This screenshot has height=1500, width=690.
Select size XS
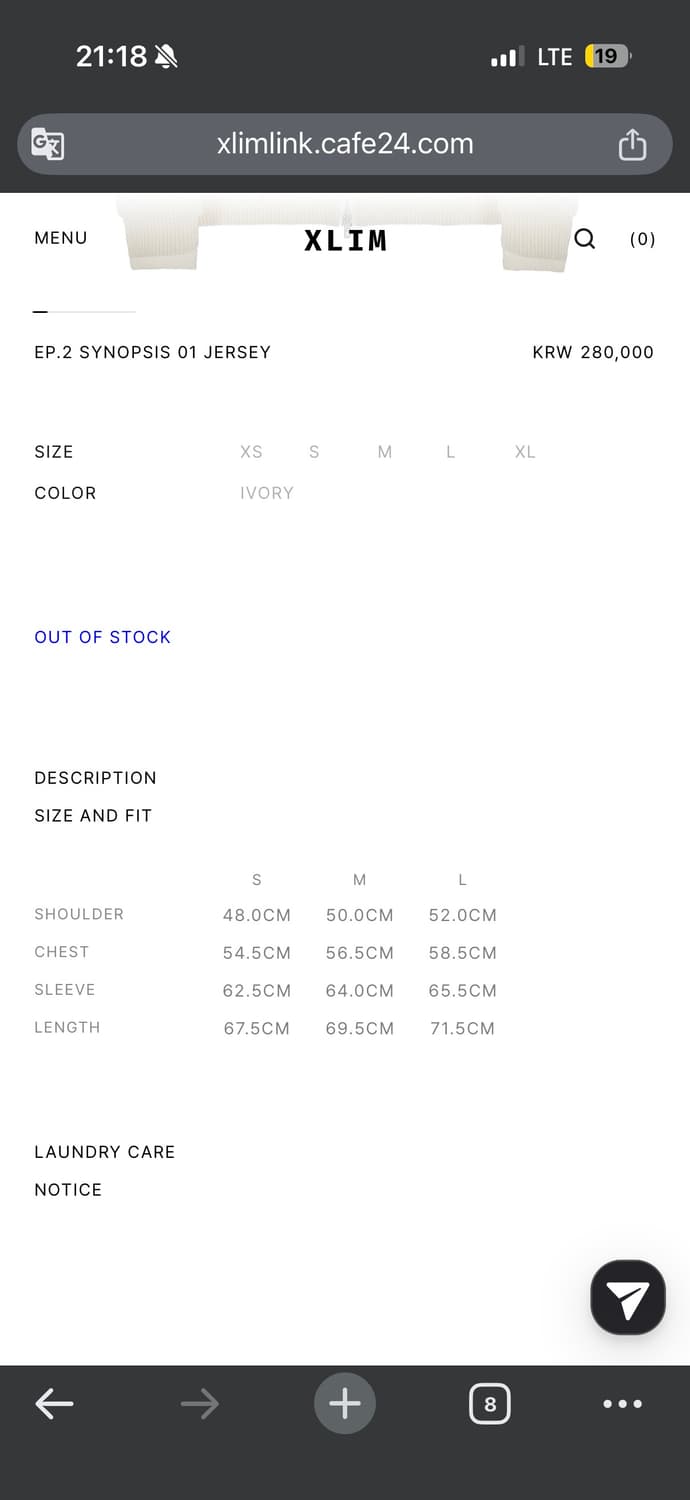click(x=251, y=452)
